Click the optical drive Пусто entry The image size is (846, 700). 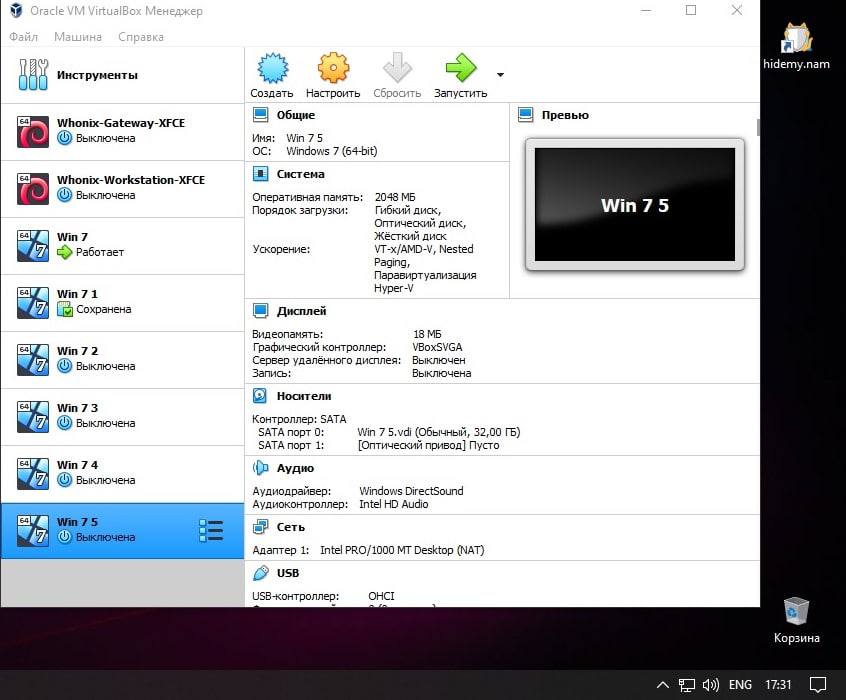click(428, 445)
